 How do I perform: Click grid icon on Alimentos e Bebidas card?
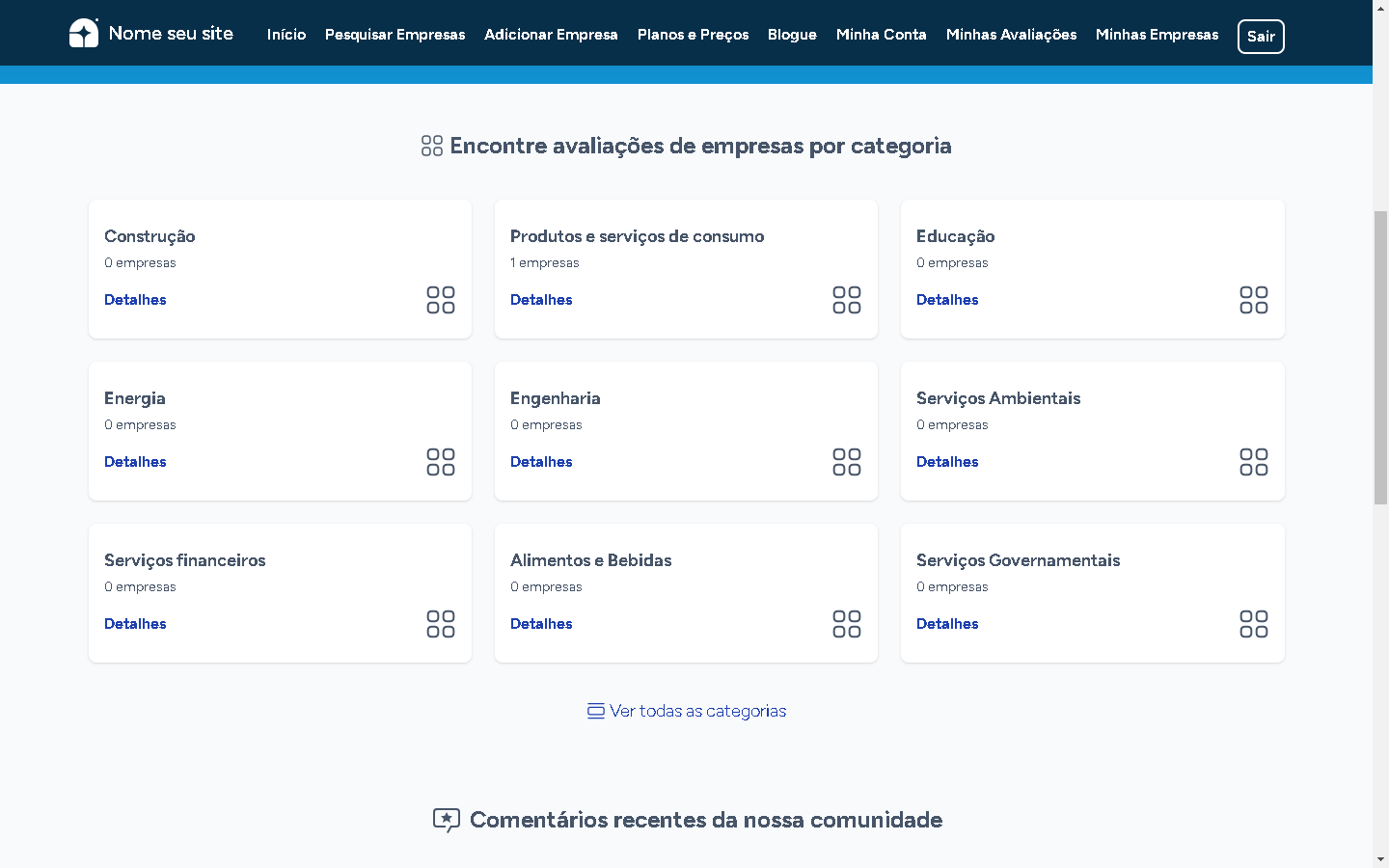pyautogui.click(x=847, y=624)
